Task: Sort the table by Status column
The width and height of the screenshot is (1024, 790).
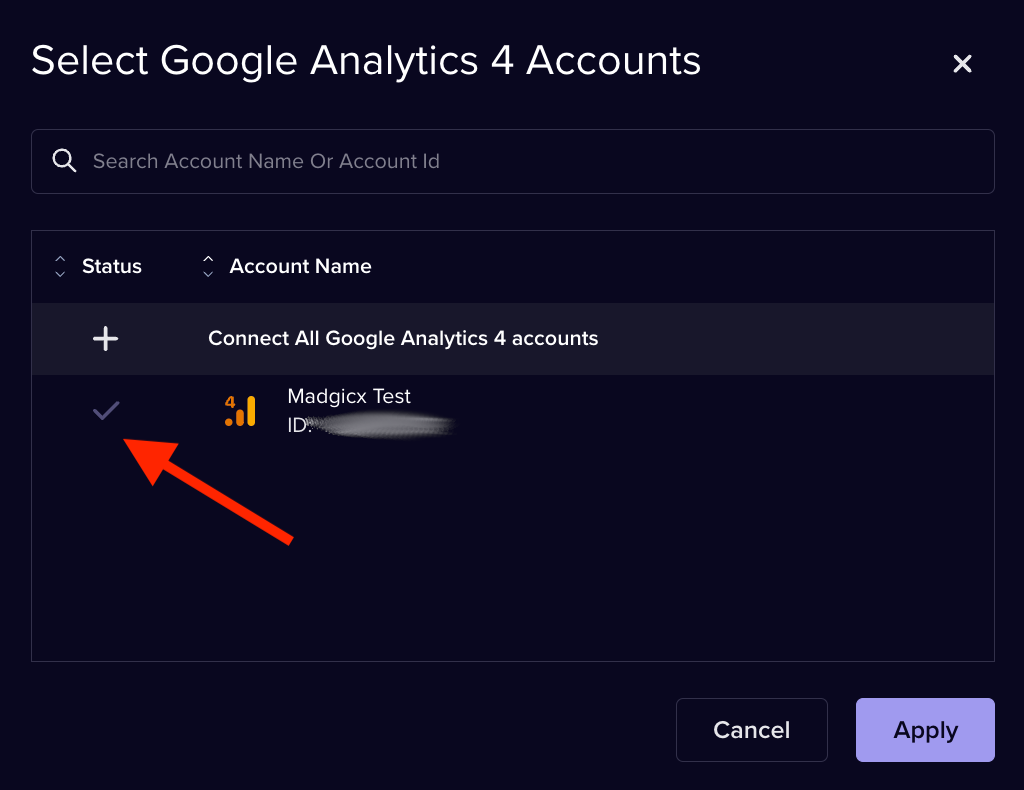Action: click(x=60, y=266)
